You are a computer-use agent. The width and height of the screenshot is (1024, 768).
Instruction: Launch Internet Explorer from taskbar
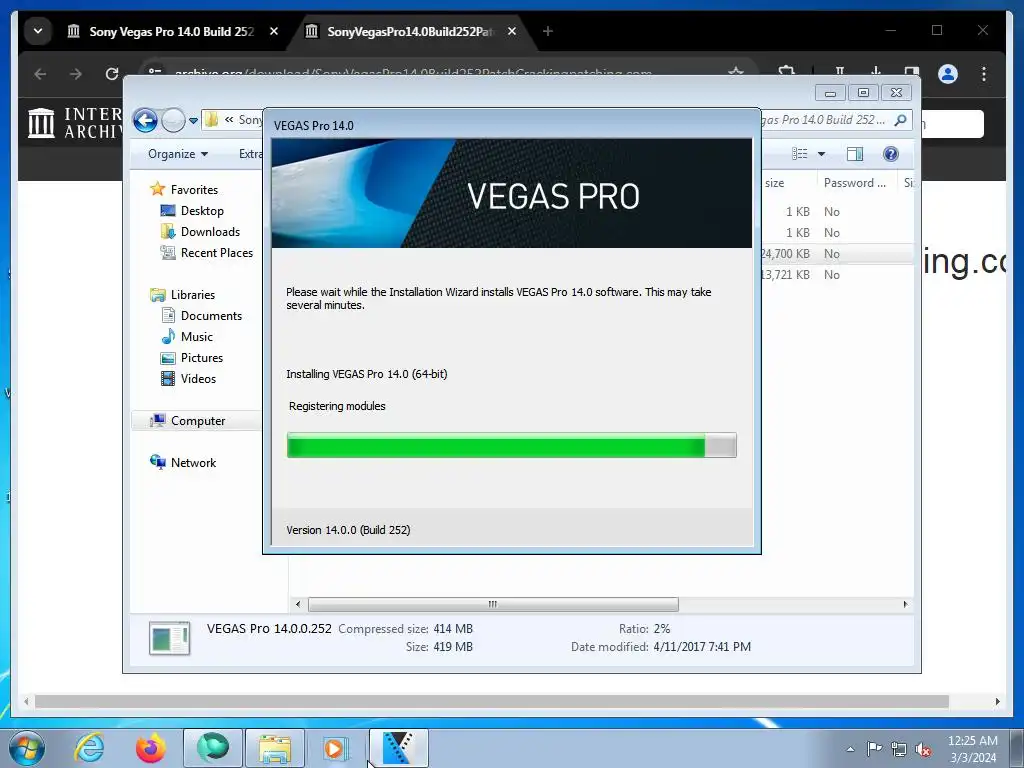(89, 748)
